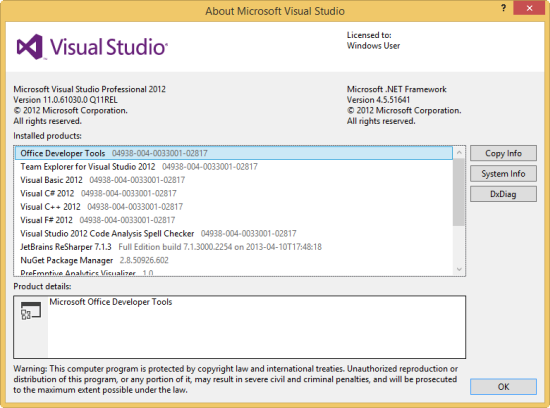Click the .NET Version 4.5.51641 text
550x408 pixels.
[378, 100]
